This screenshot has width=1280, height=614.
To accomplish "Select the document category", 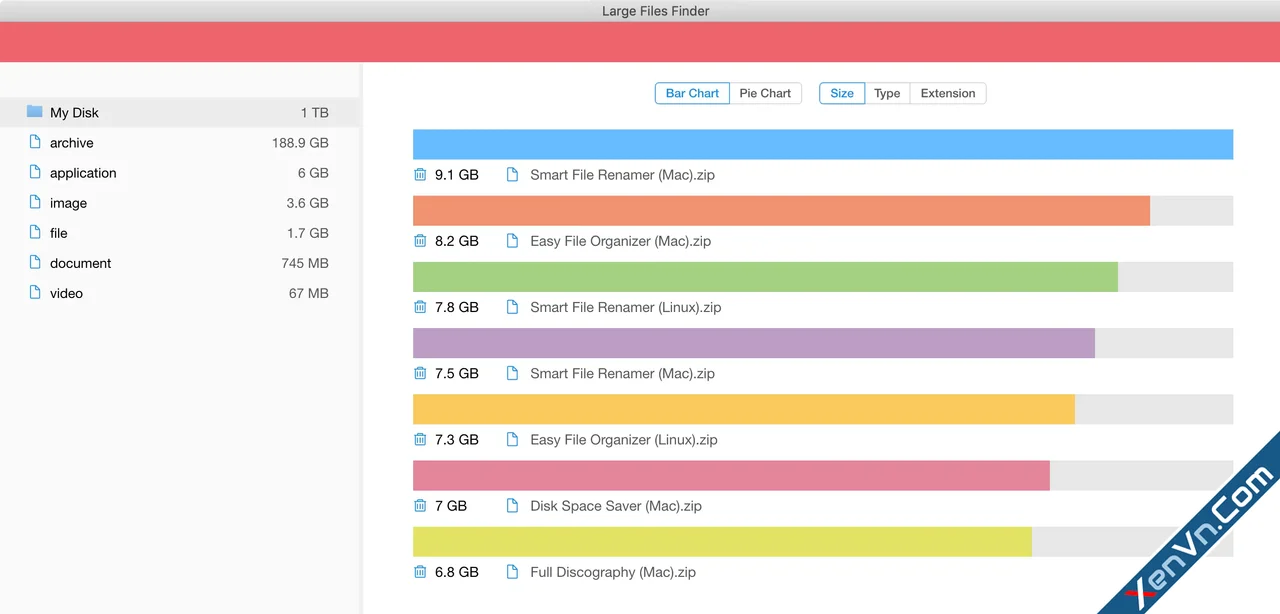I will [180, 263].
